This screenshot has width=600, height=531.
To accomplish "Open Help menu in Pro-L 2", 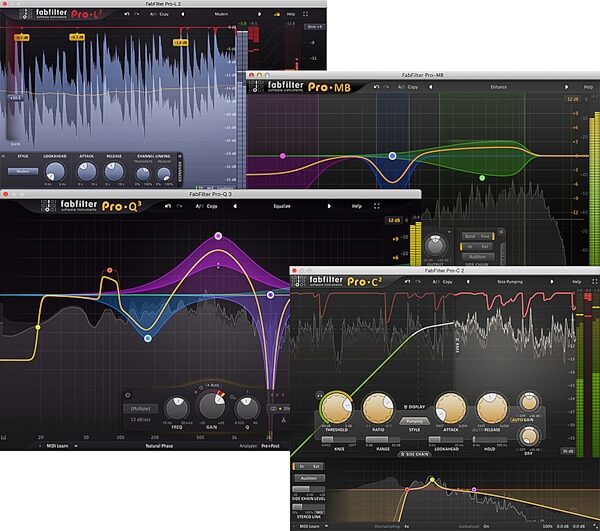I will coord(291,14).
